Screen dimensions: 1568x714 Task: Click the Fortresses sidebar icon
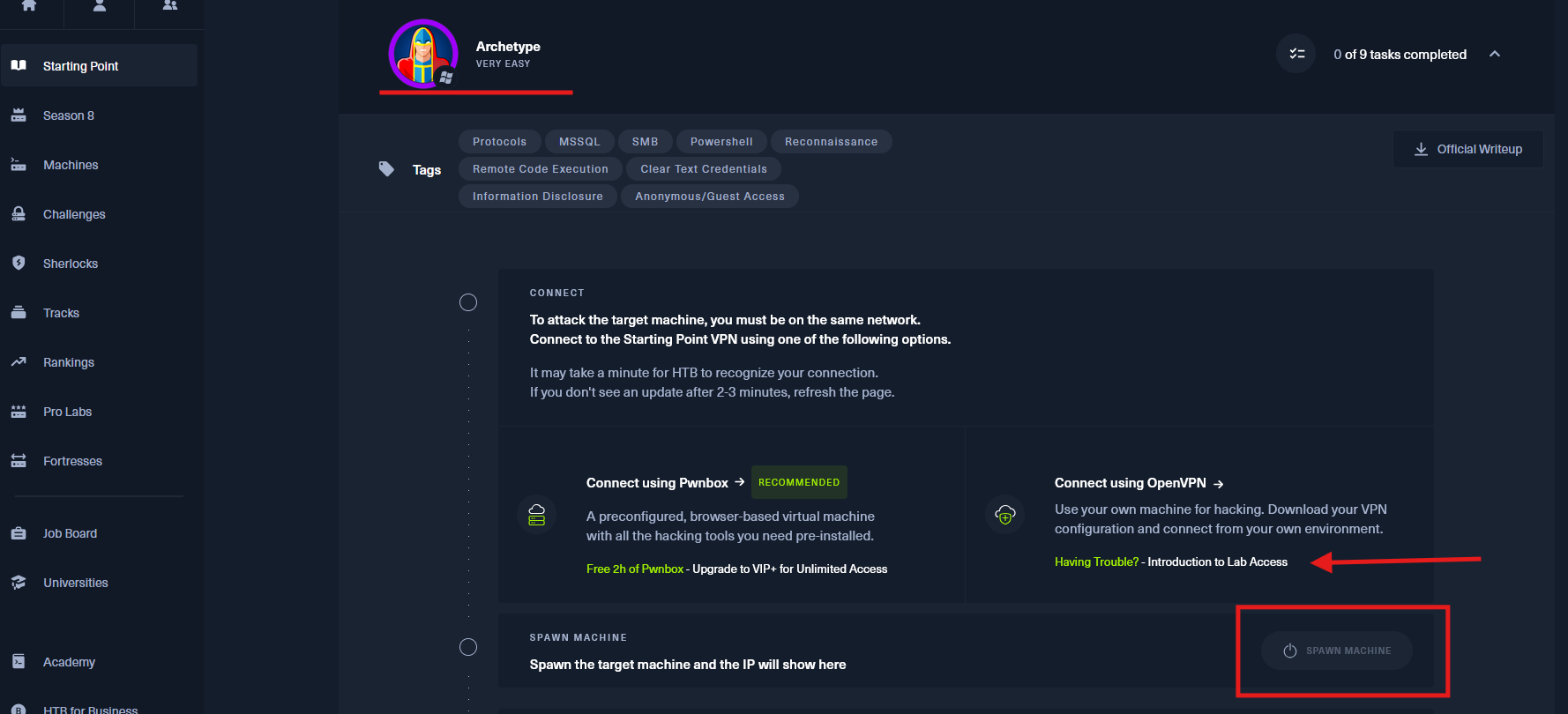click(x=19, y=460)
